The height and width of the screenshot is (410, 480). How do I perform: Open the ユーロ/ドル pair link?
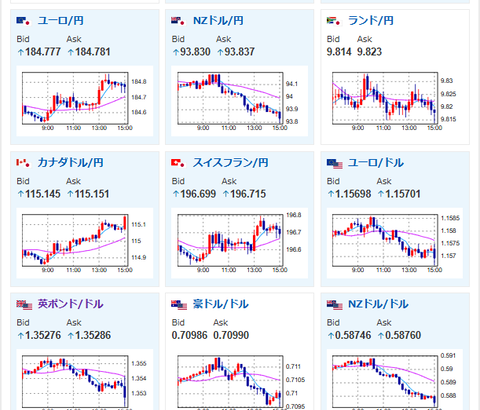pos(376,162)
